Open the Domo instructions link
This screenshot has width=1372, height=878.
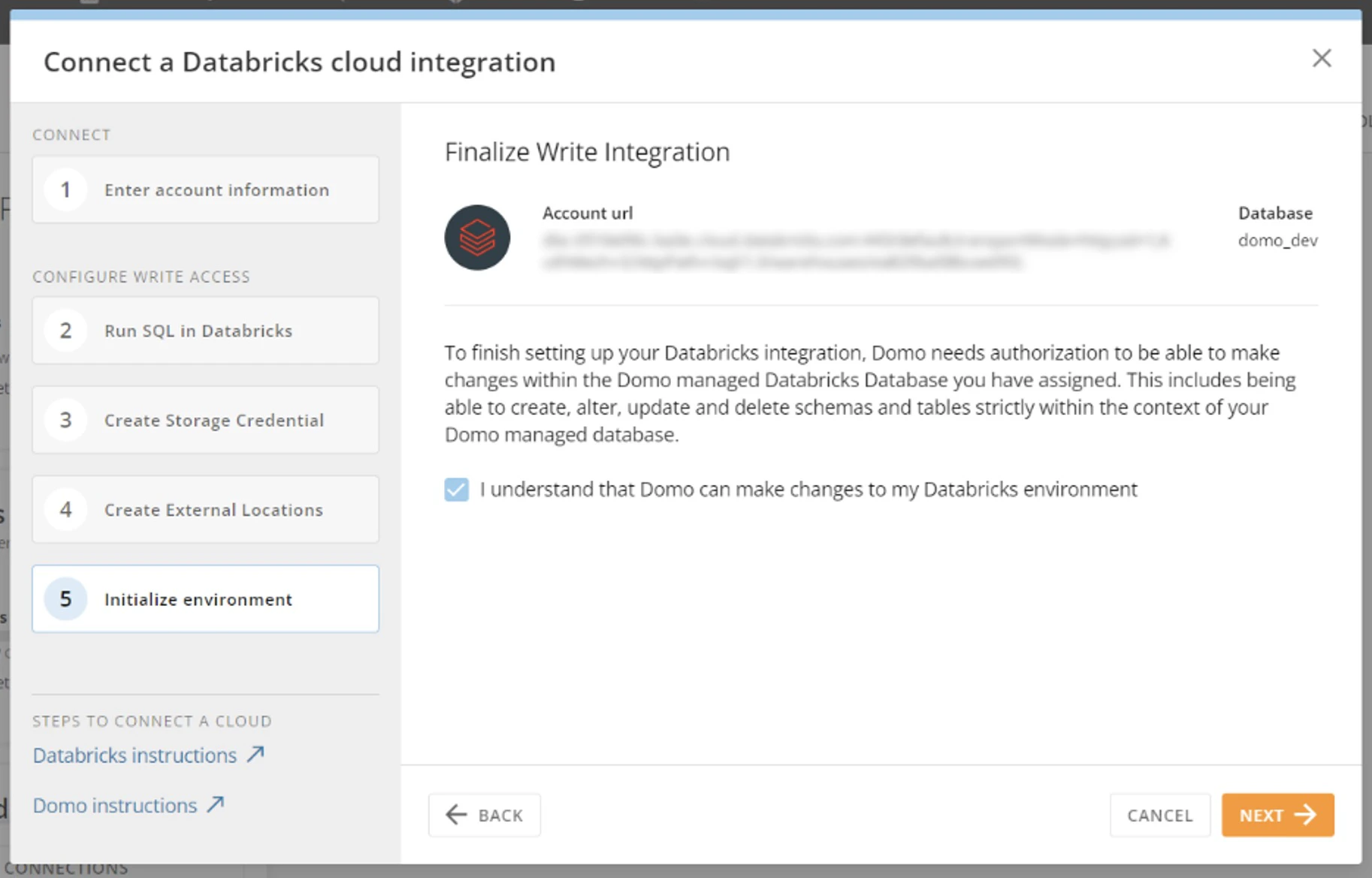115,805
